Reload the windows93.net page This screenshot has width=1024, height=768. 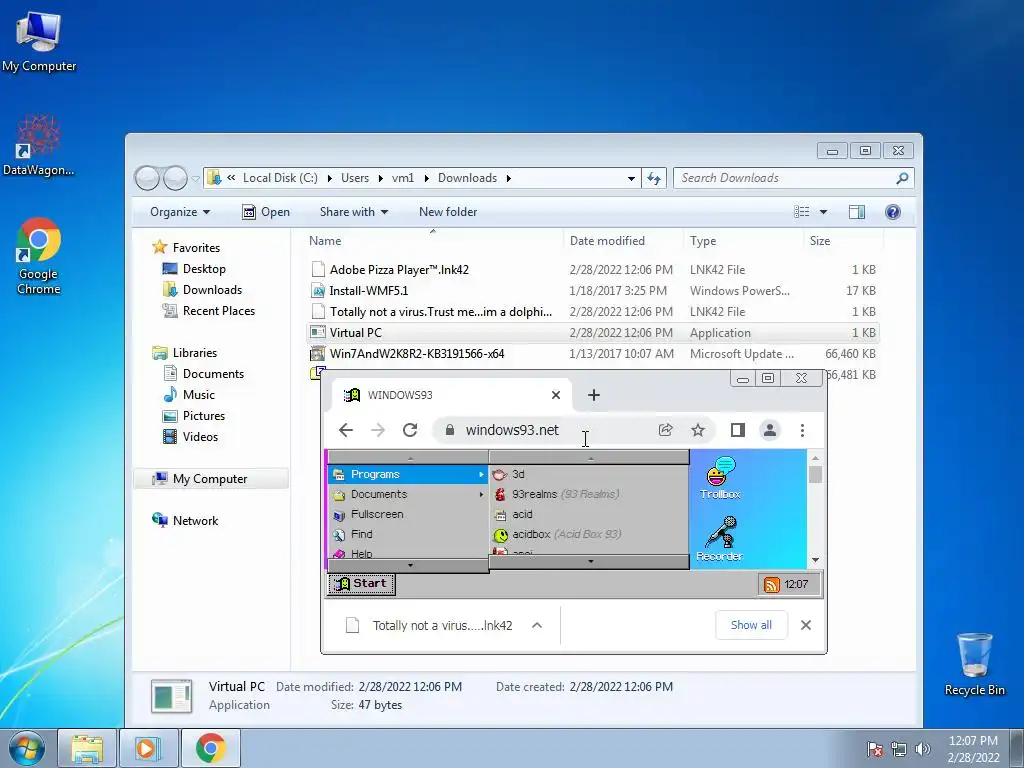(410, 430)
